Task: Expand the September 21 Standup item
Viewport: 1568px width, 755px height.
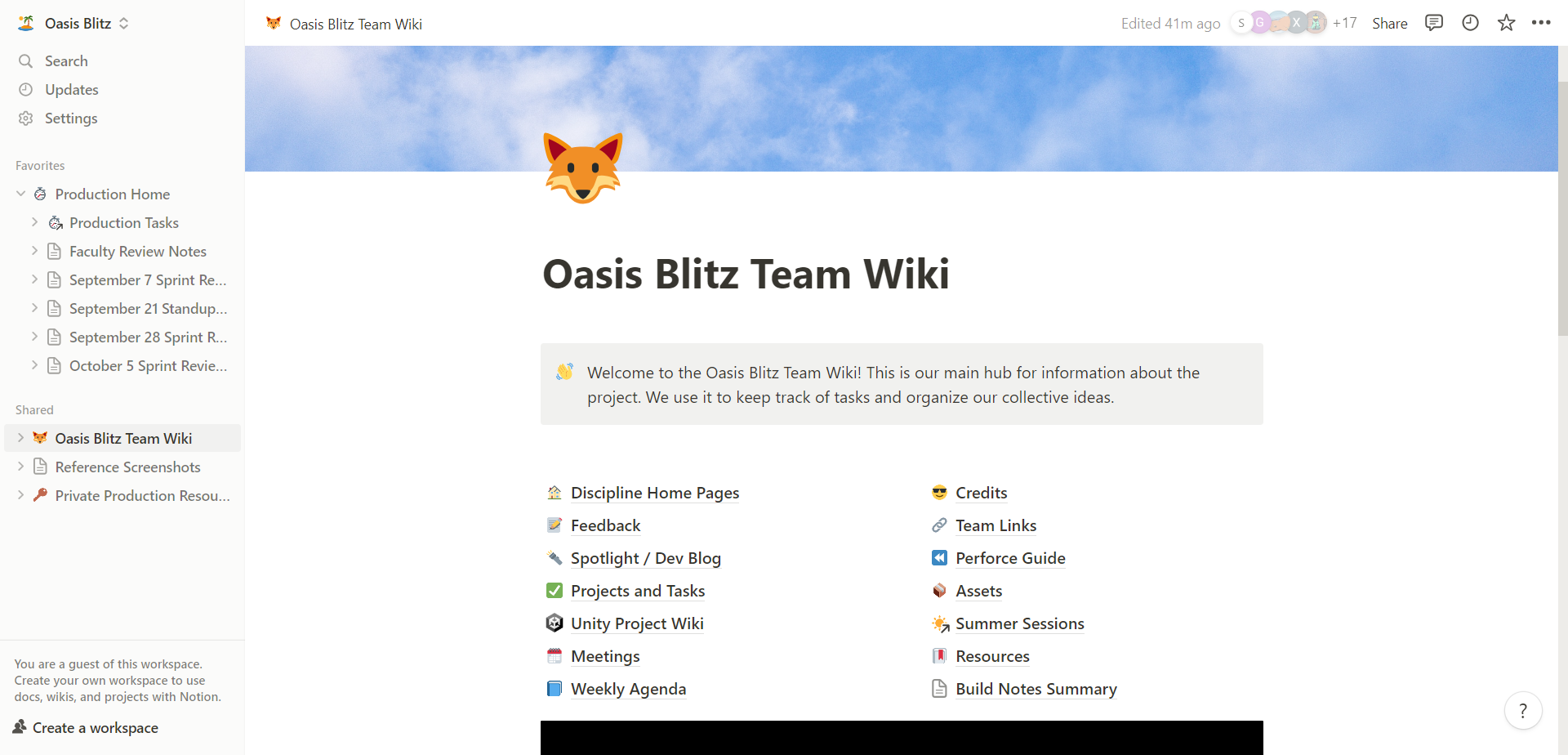Action: [34, 308]
